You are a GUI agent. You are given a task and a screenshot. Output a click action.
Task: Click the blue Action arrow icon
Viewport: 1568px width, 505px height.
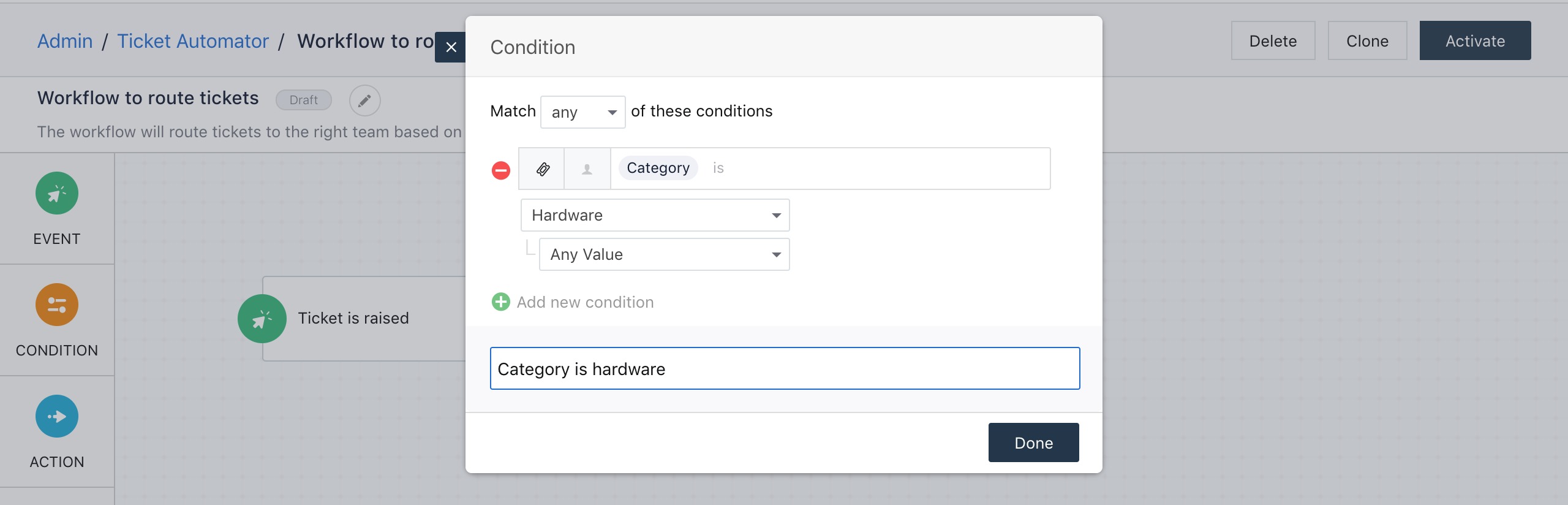point(57,417)
